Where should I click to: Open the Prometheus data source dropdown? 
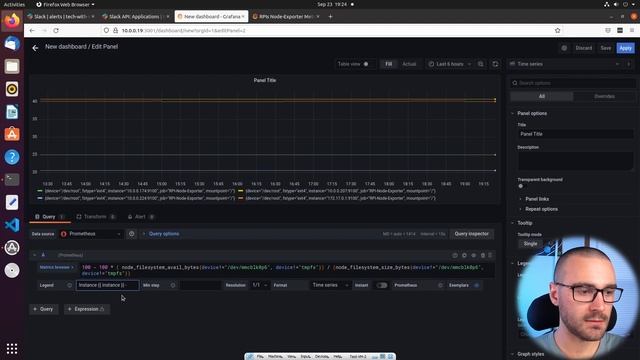[x=91, y=234]
